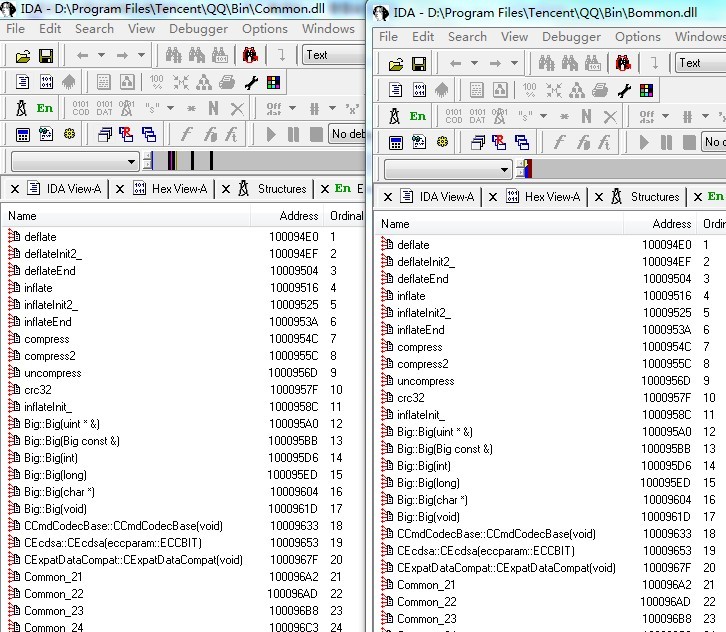The image size is (726, 632).
Task: Wrench tool icon in Bommon.dll window
Action: (x=624, y=90)
